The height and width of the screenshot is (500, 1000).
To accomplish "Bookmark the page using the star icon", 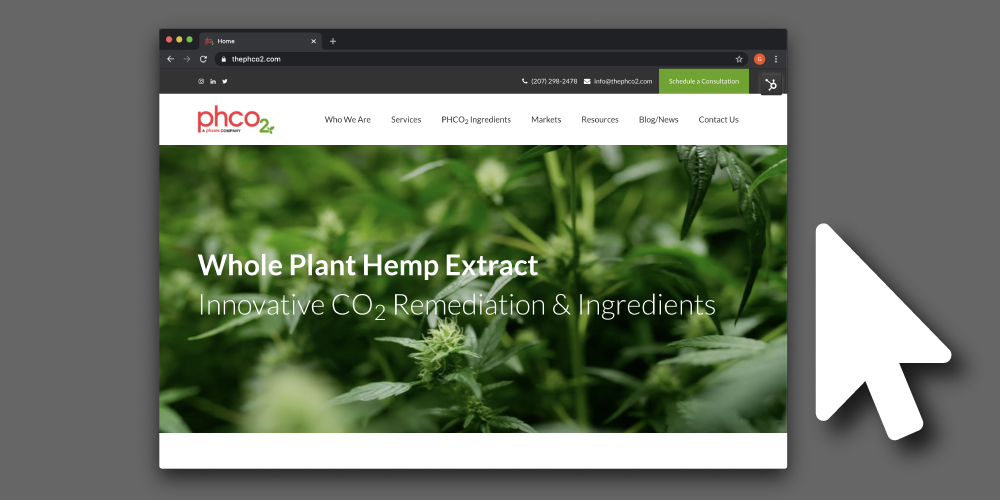I will click(739, 59).
